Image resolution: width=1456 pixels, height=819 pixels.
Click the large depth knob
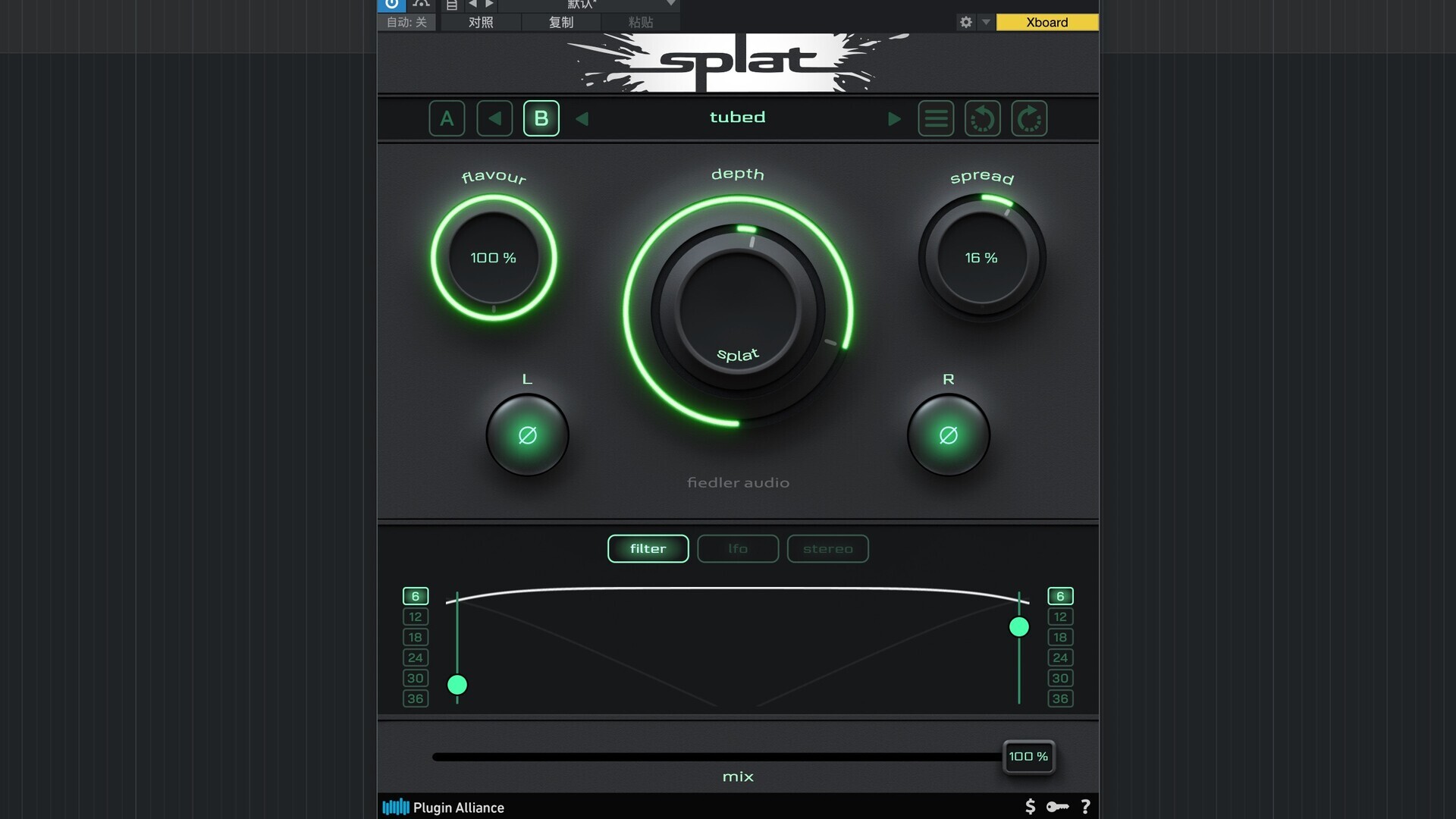(738, 310)
